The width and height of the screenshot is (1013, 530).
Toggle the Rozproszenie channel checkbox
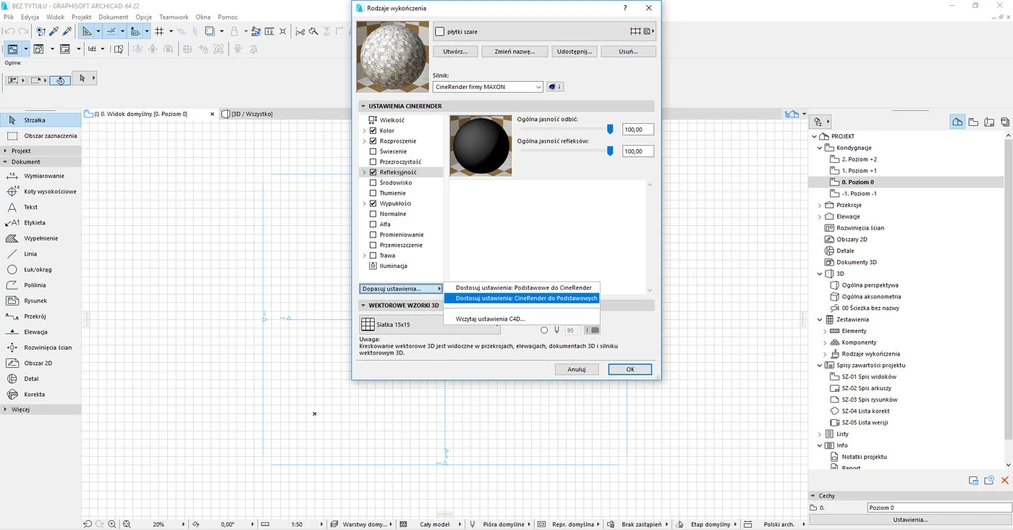click(373, 141)
